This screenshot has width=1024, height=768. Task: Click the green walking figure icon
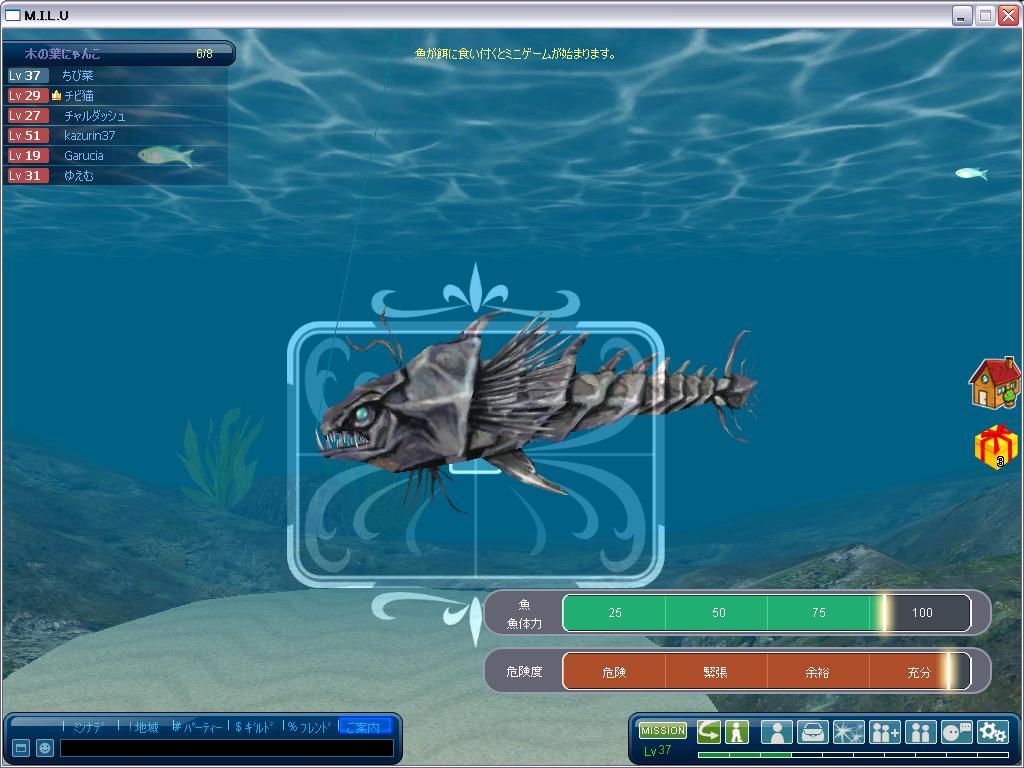738,731
